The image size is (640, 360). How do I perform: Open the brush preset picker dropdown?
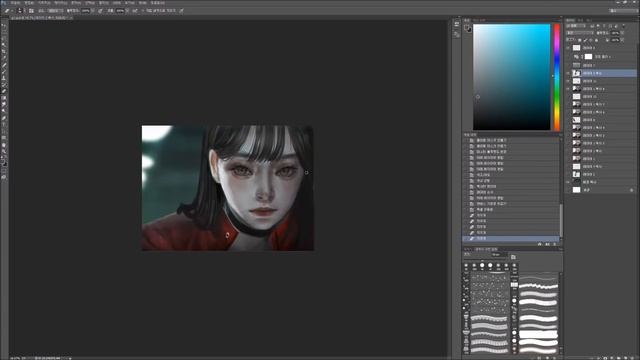point(20,10)
